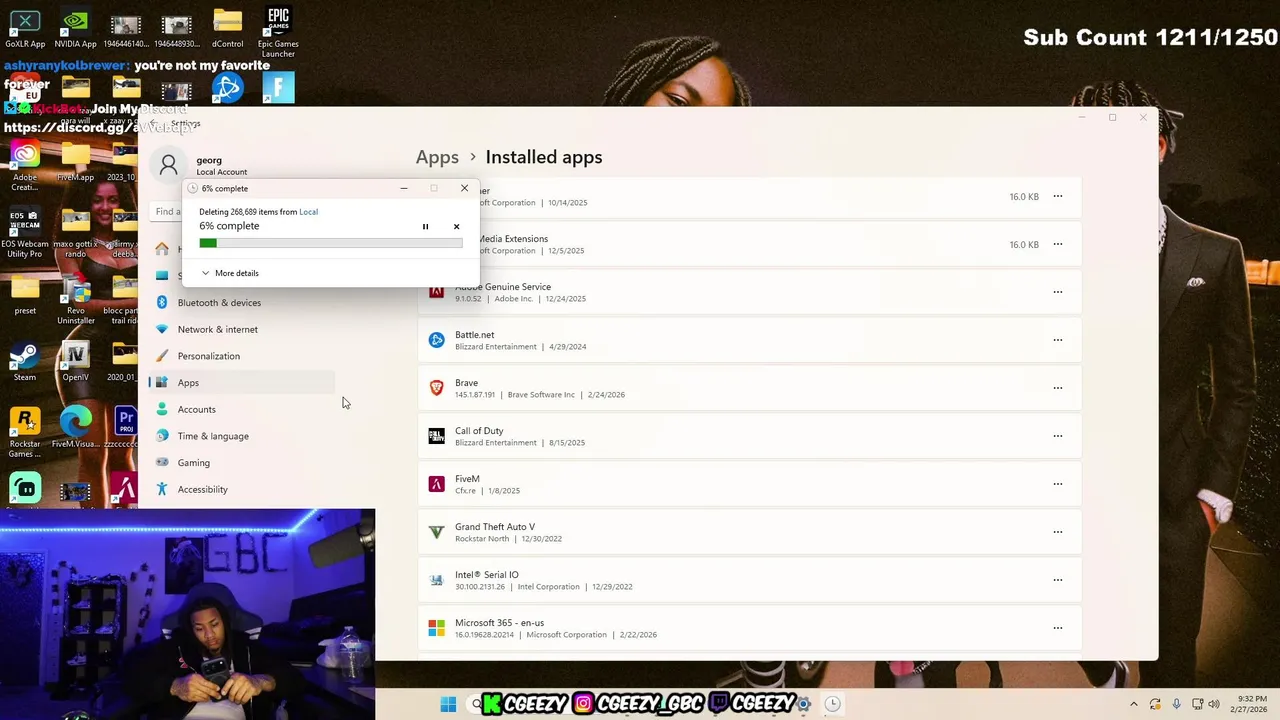Select EOS Webcam Utility Pro icon
Screen dimensions: 1280x720
click(25, 234)
